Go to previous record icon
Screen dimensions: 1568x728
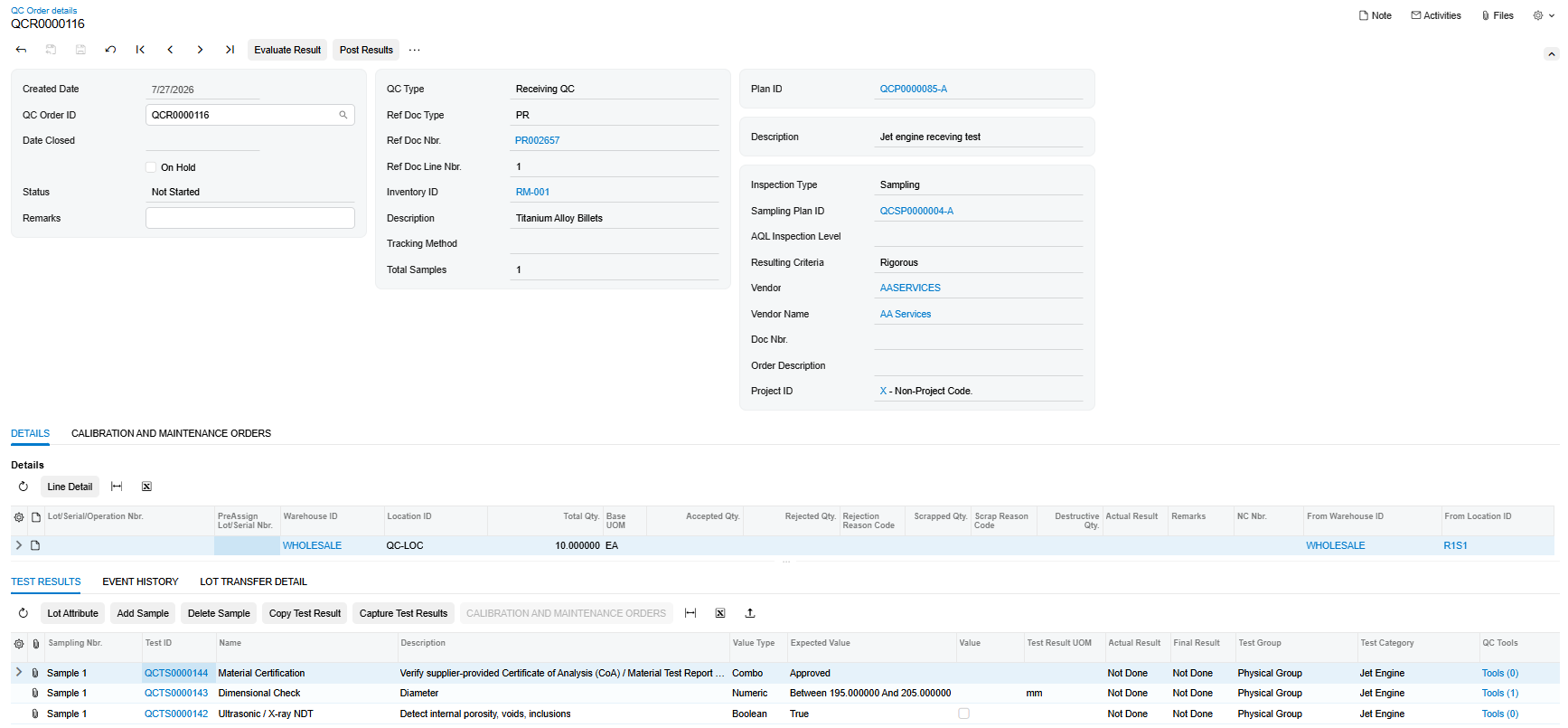(170, 50)
